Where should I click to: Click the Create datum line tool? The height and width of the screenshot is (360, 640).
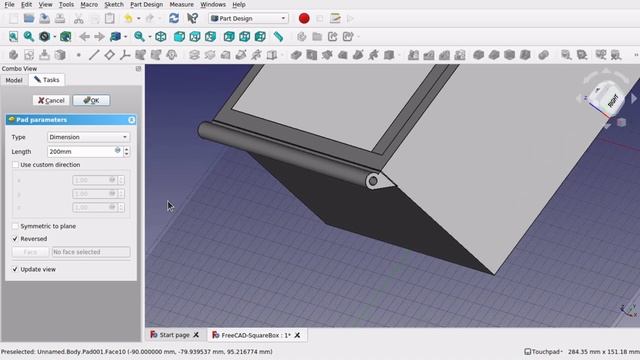pyautogui.click(x=94, y=55)
